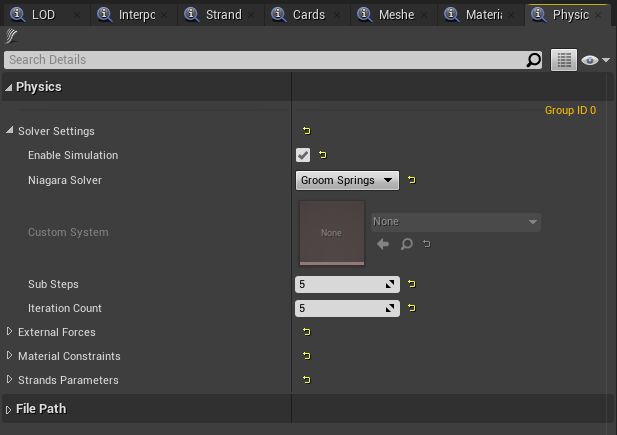The width and height of the screenshot is (617, 435).
Task: Switch to the Cards tab
Action: click(x=309, y=15)
